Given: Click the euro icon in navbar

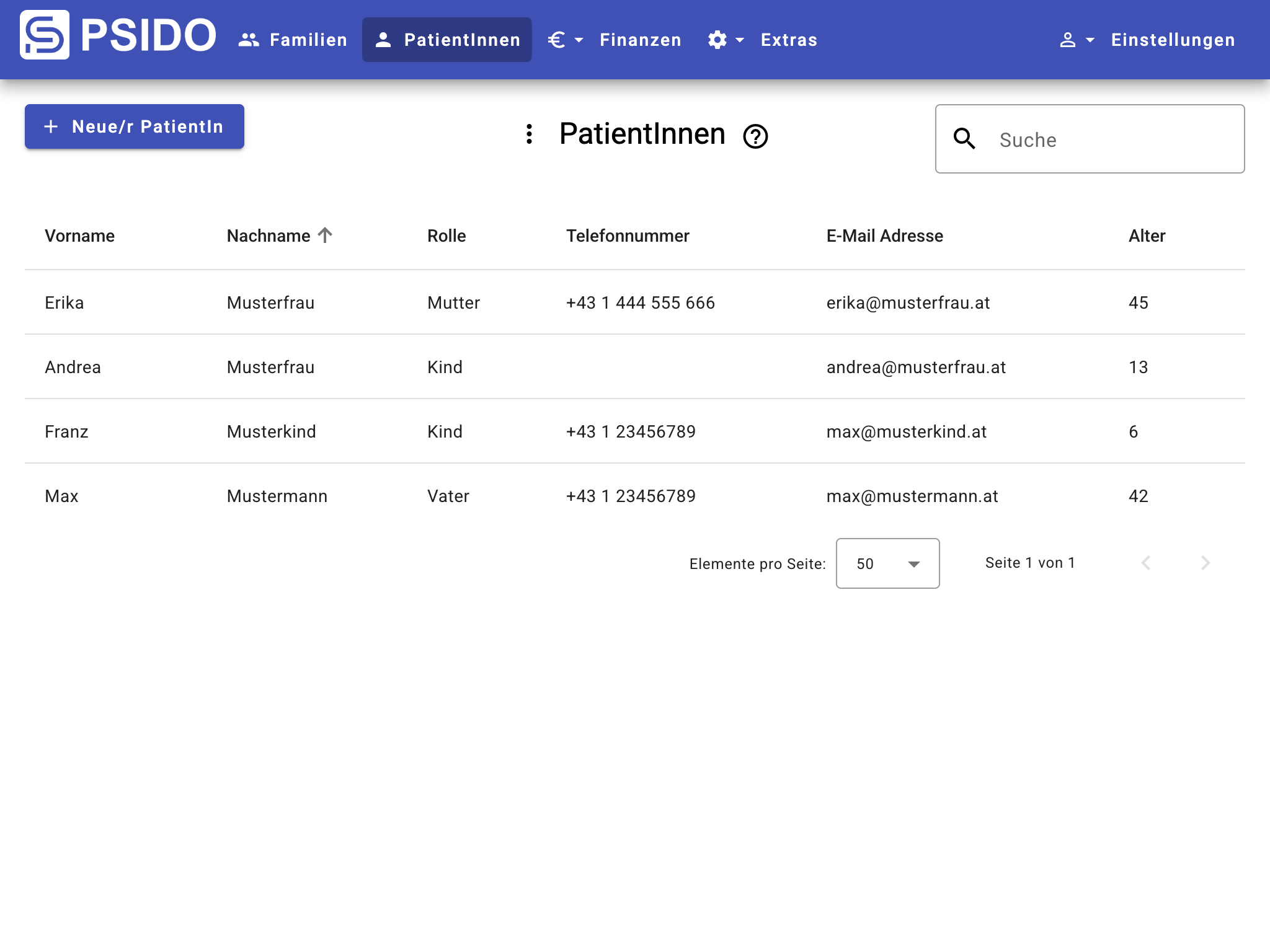Looking at the screenshot, I should (556, 40).
